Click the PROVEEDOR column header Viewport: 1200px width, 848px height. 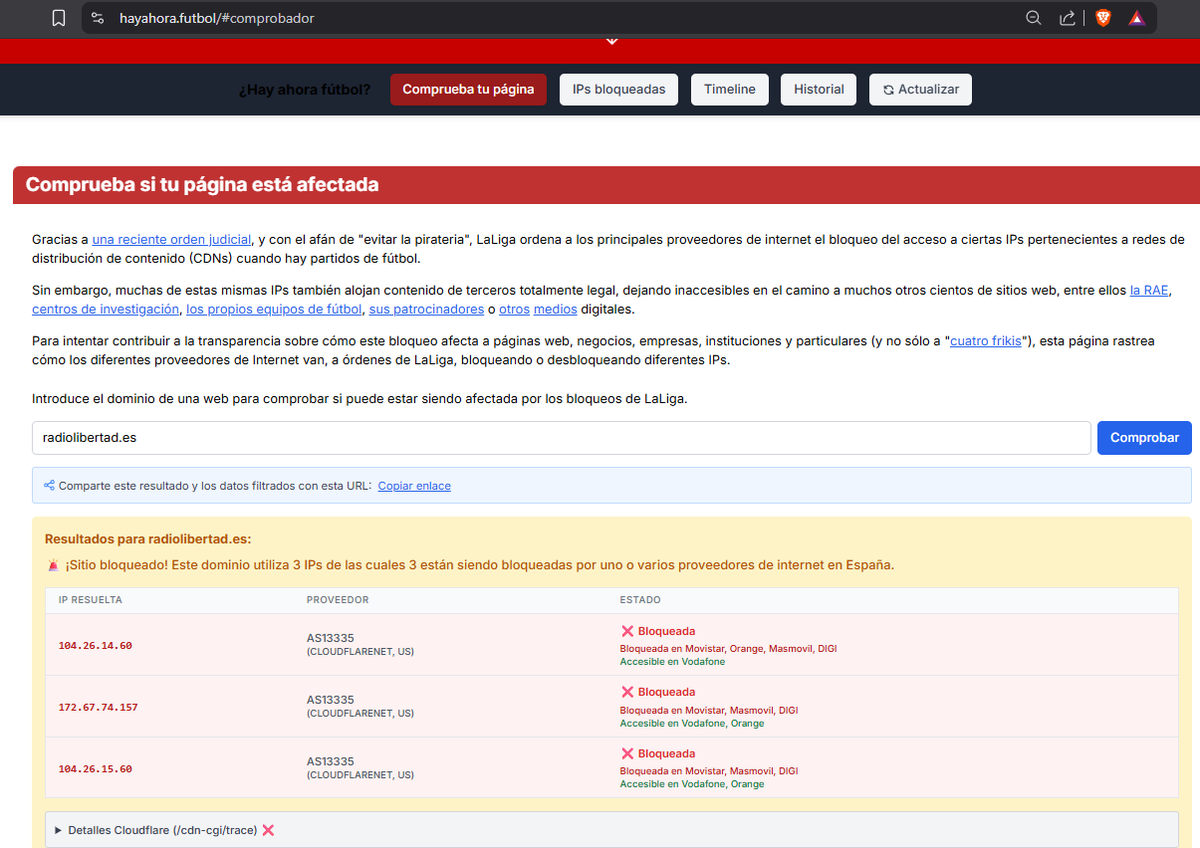337,600
